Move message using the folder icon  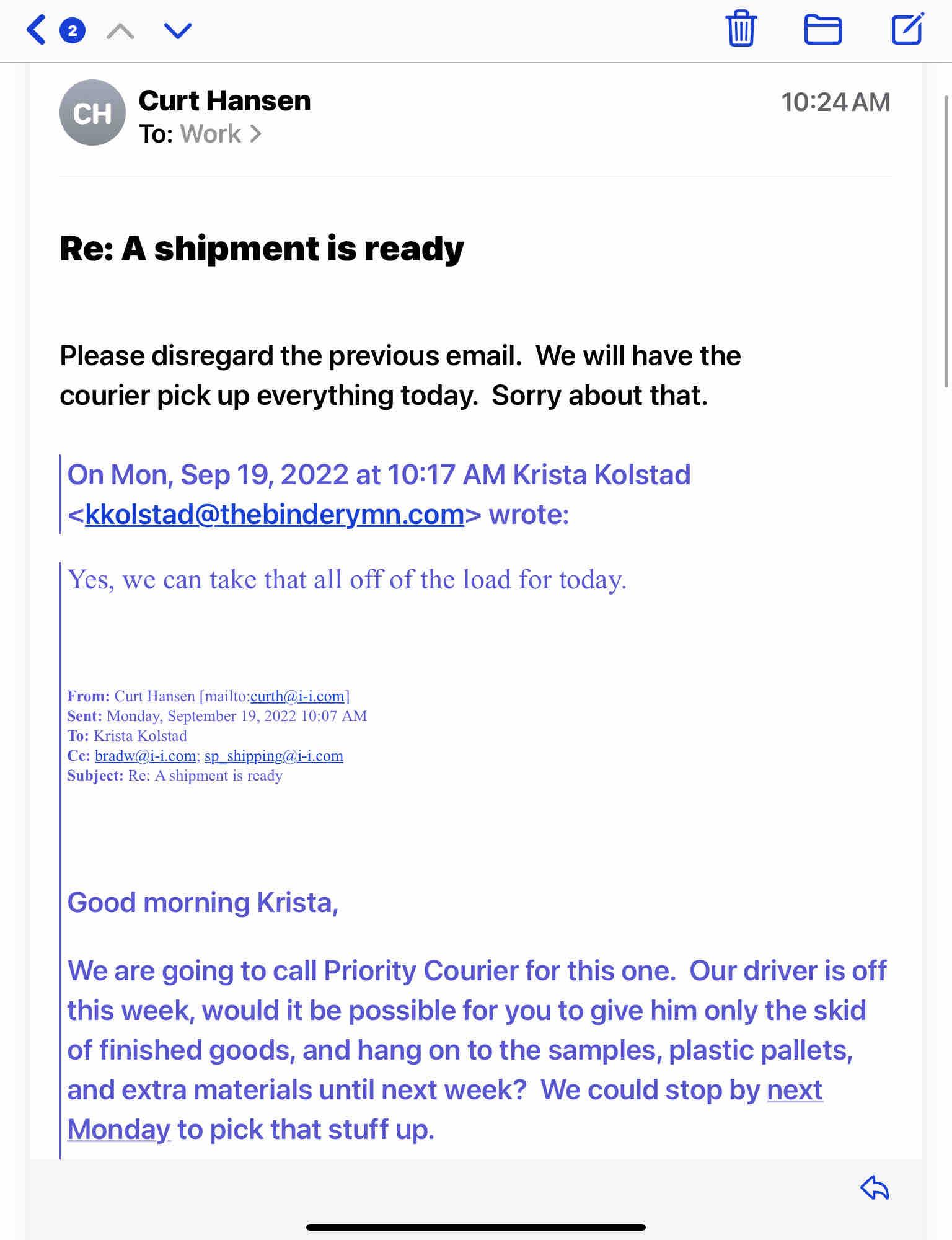click(x=822, y=29)
